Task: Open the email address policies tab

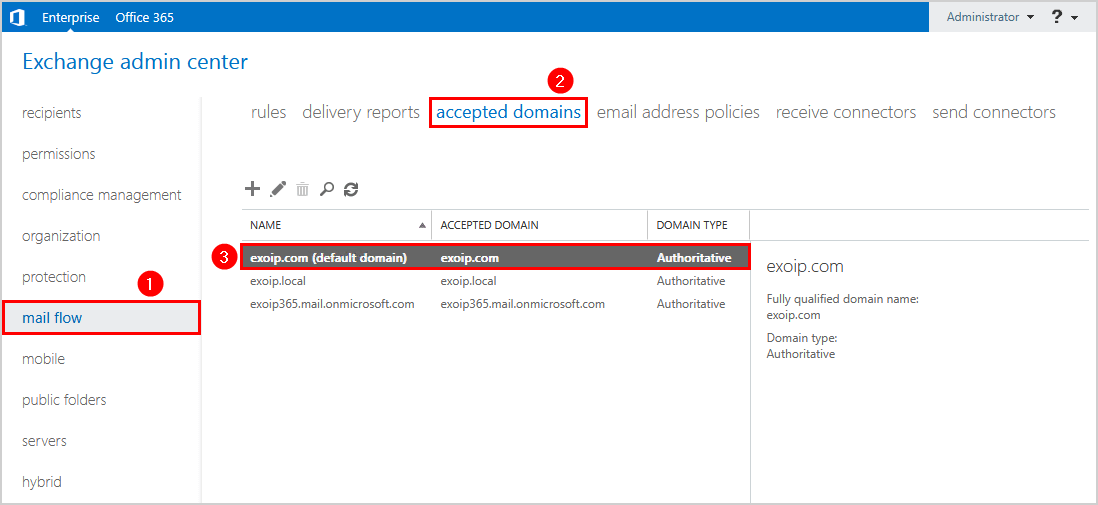Action: click(x=678, y=112)
